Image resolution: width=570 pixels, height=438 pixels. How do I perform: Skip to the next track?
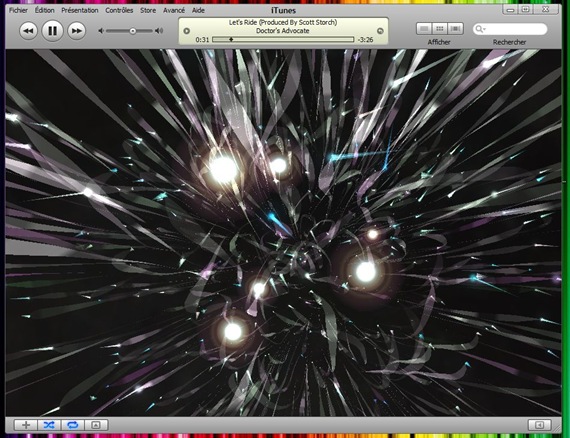76,31
